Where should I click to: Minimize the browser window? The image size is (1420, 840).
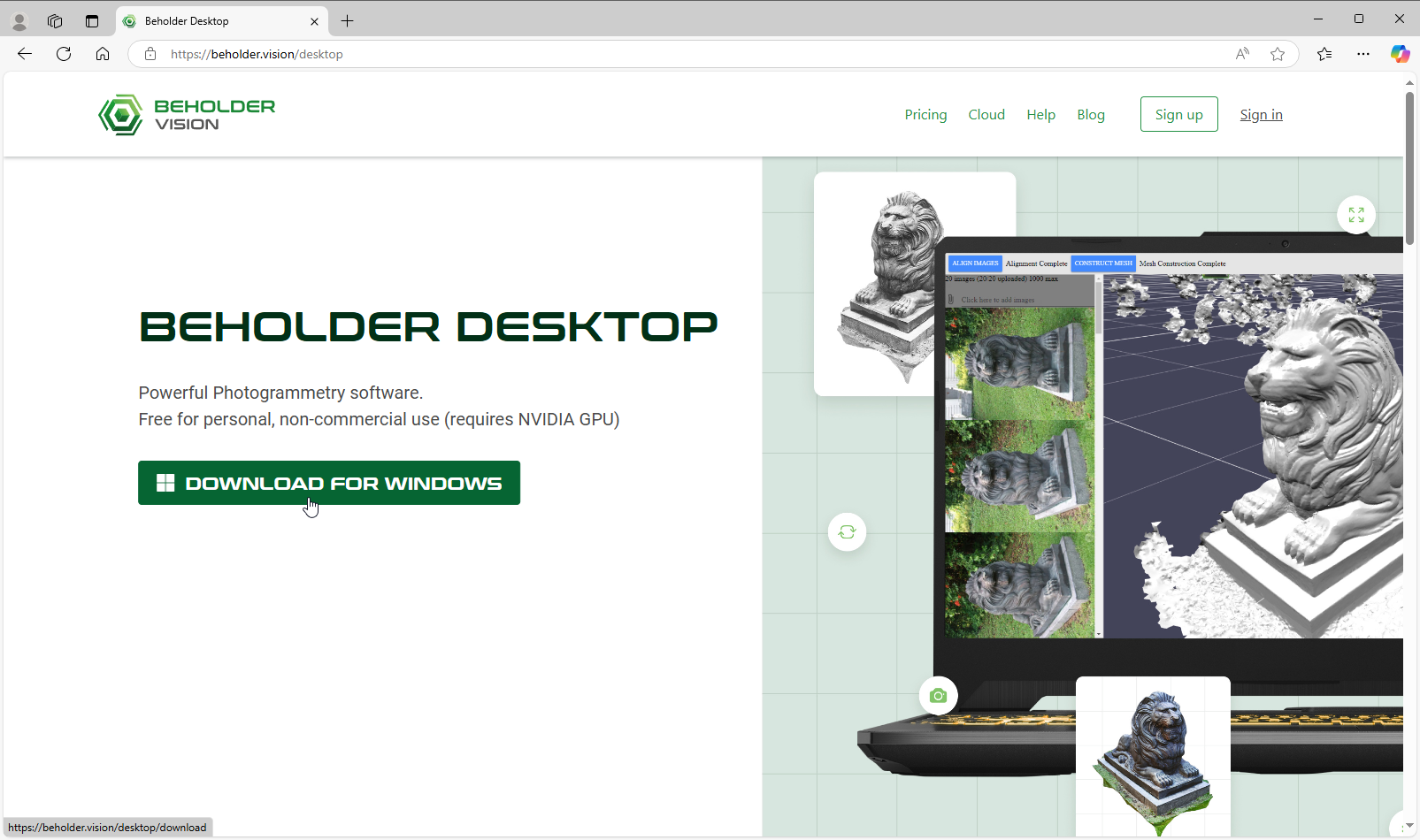1318,19
